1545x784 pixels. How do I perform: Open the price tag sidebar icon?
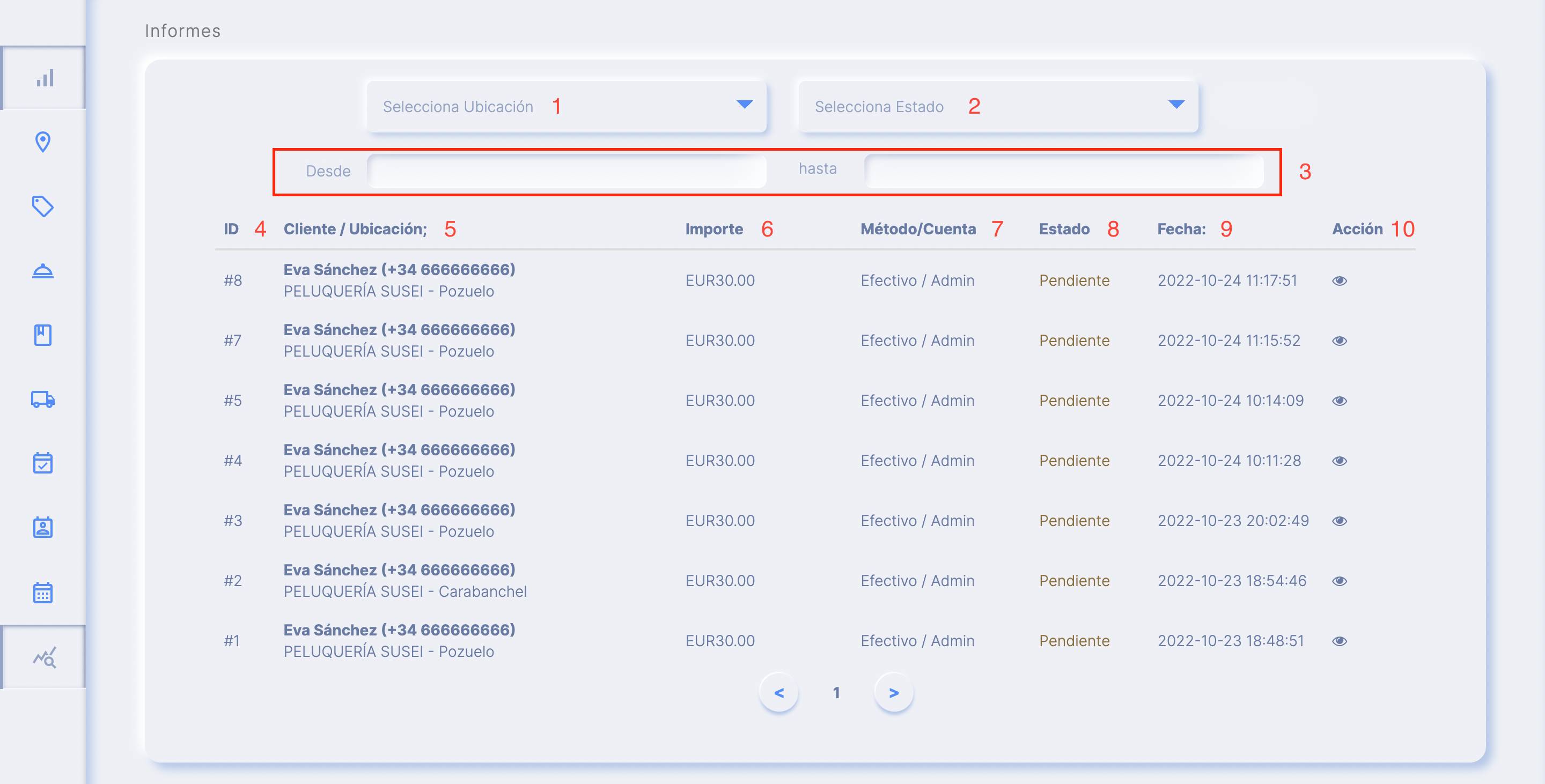[42, 206]
